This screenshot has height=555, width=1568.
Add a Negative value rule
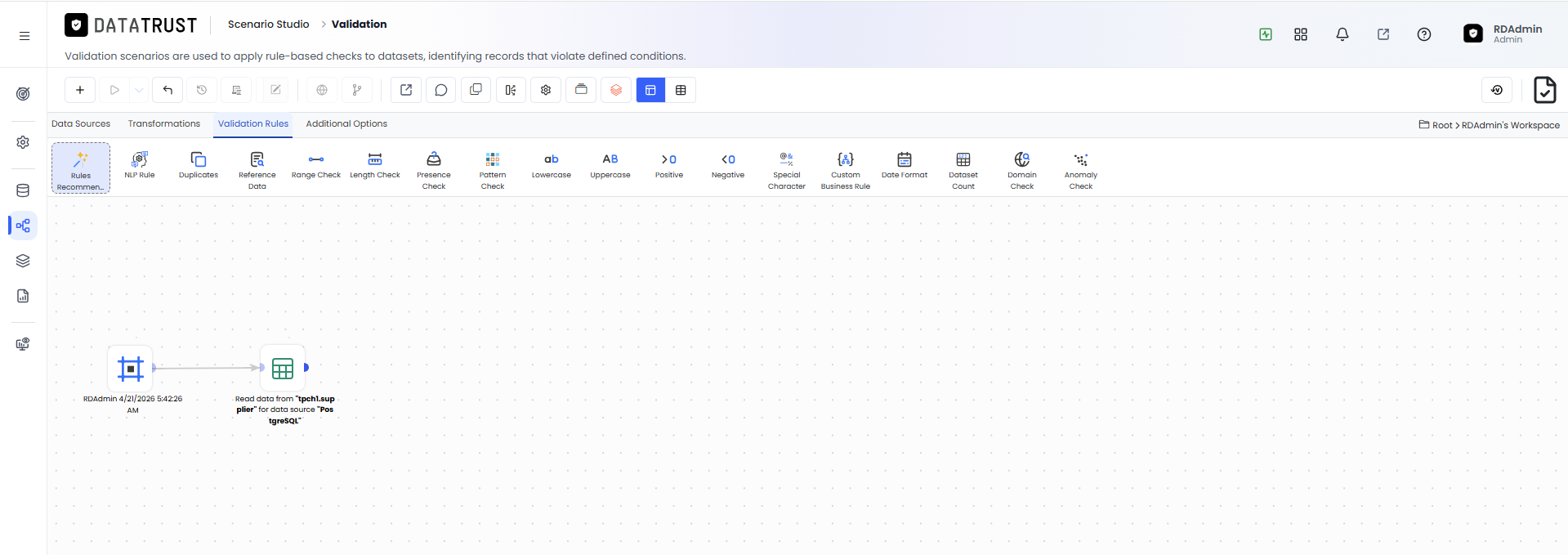tap(728, 164)
